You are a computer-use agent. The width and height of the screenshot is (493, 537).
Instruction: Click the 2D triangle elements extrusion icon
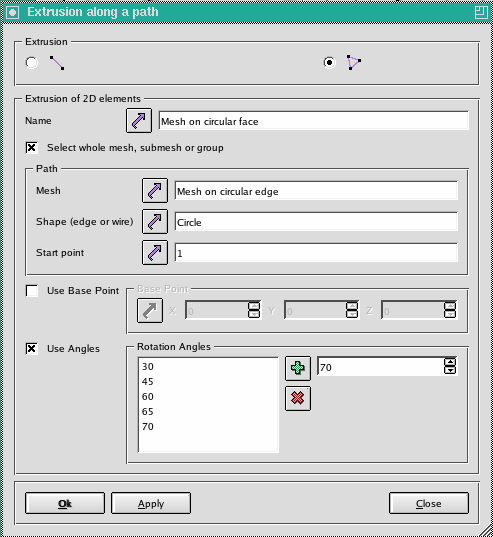point(354,62)
